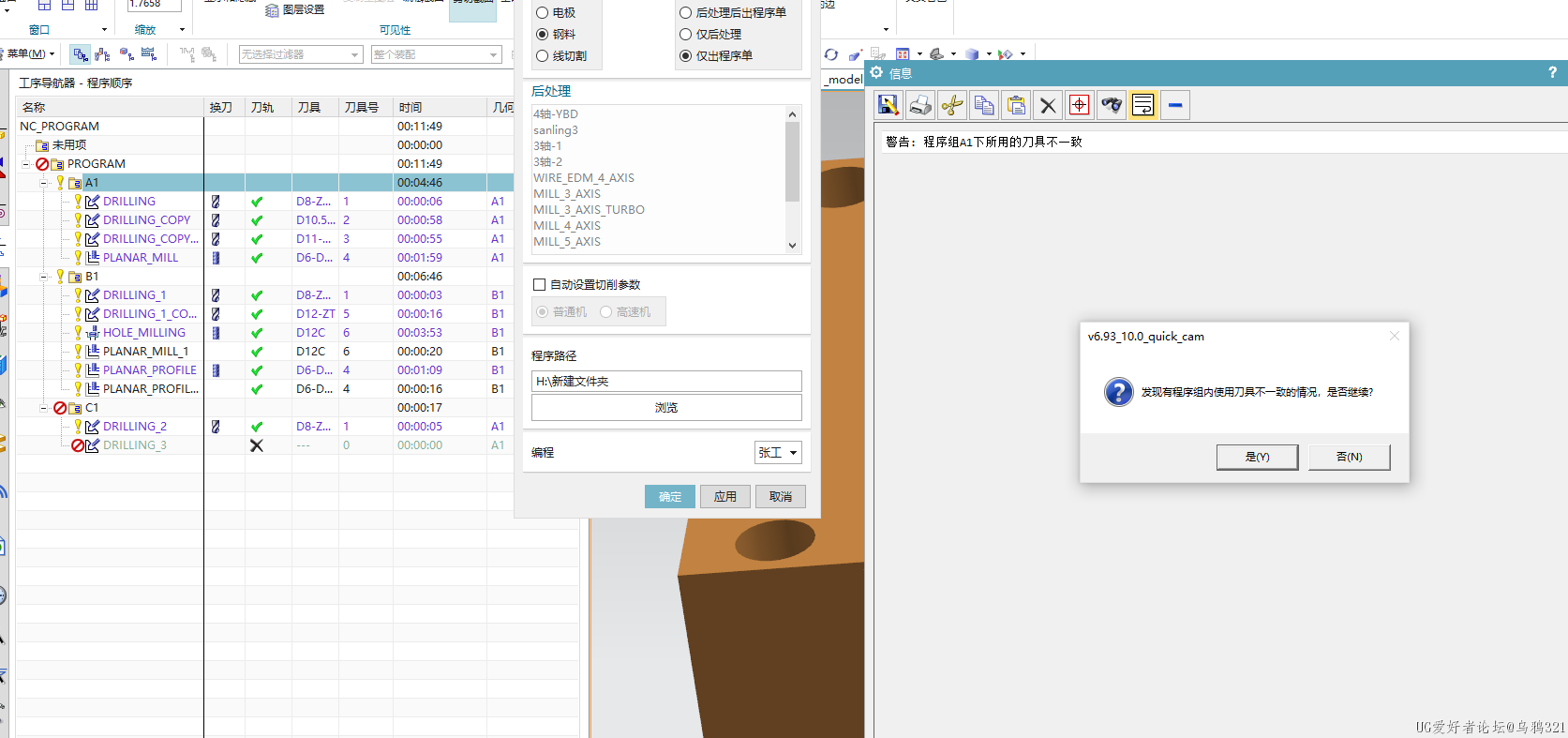Select the Machining Method View icon
1568x738 pixels.
[149, 54]
